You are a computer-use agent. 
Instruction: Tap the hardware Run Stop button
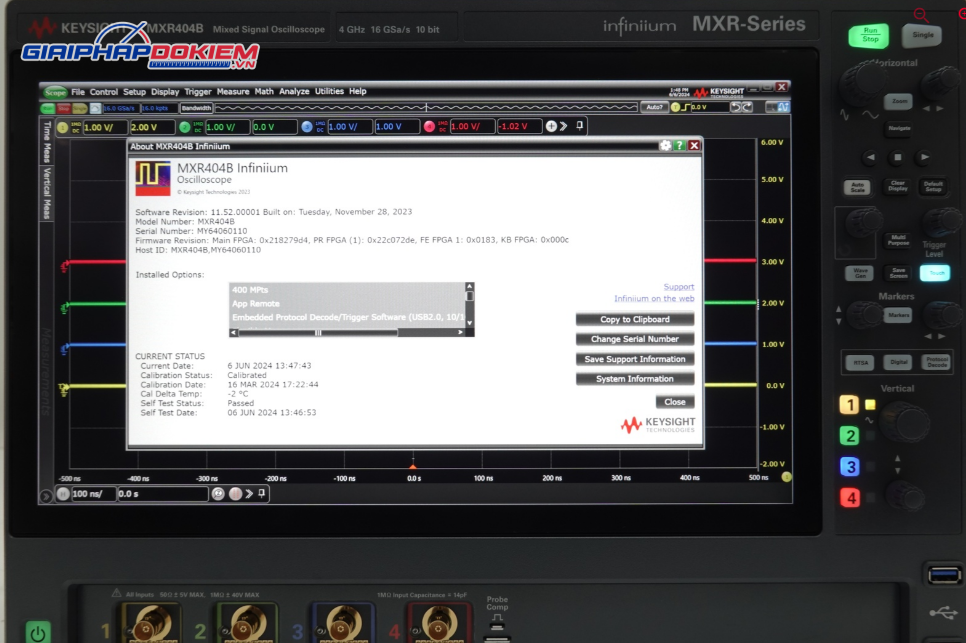(869, 35)
